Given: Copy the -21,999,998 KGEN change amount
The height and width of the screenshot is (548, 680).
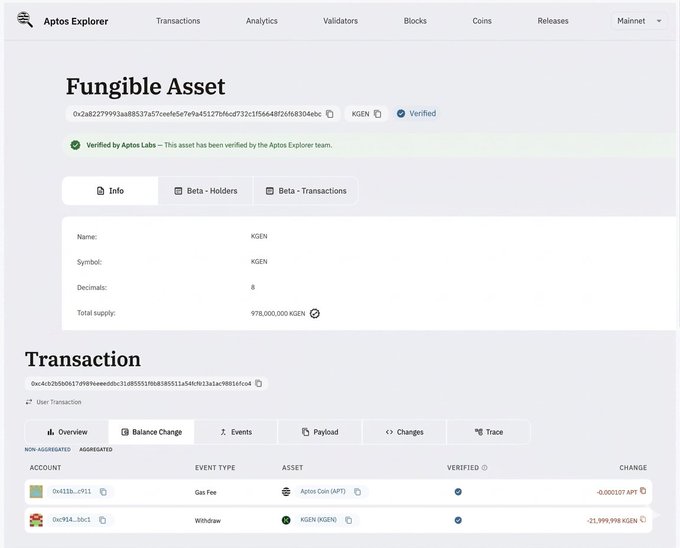Looking at the screenshot, I should 643,519.
